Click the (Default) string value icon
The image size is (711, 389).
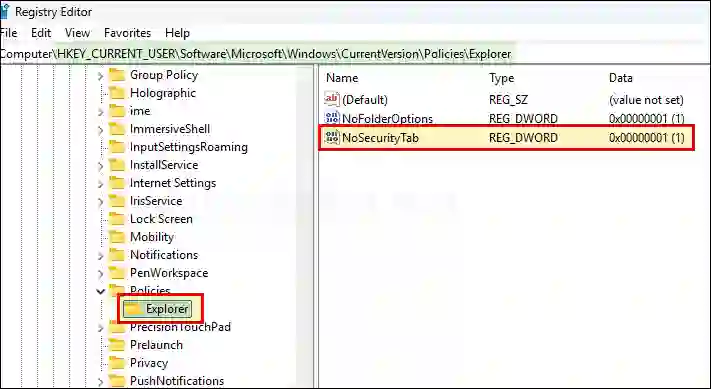[332, 99]
